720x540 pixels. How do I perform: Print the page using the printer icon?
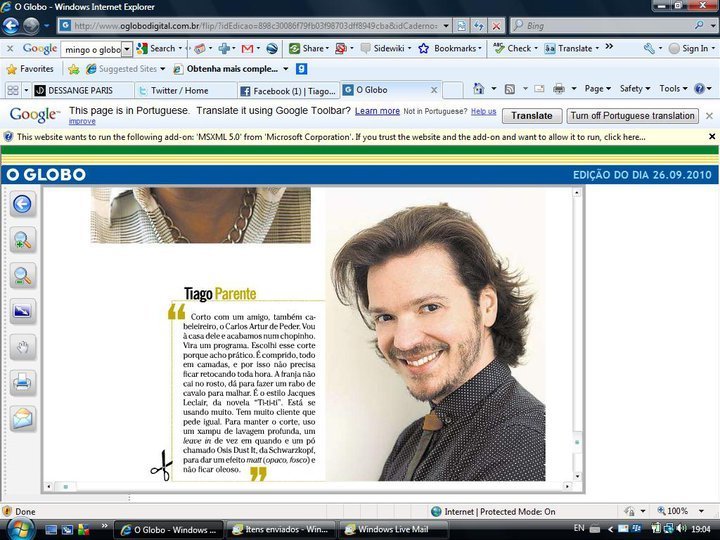22,382
